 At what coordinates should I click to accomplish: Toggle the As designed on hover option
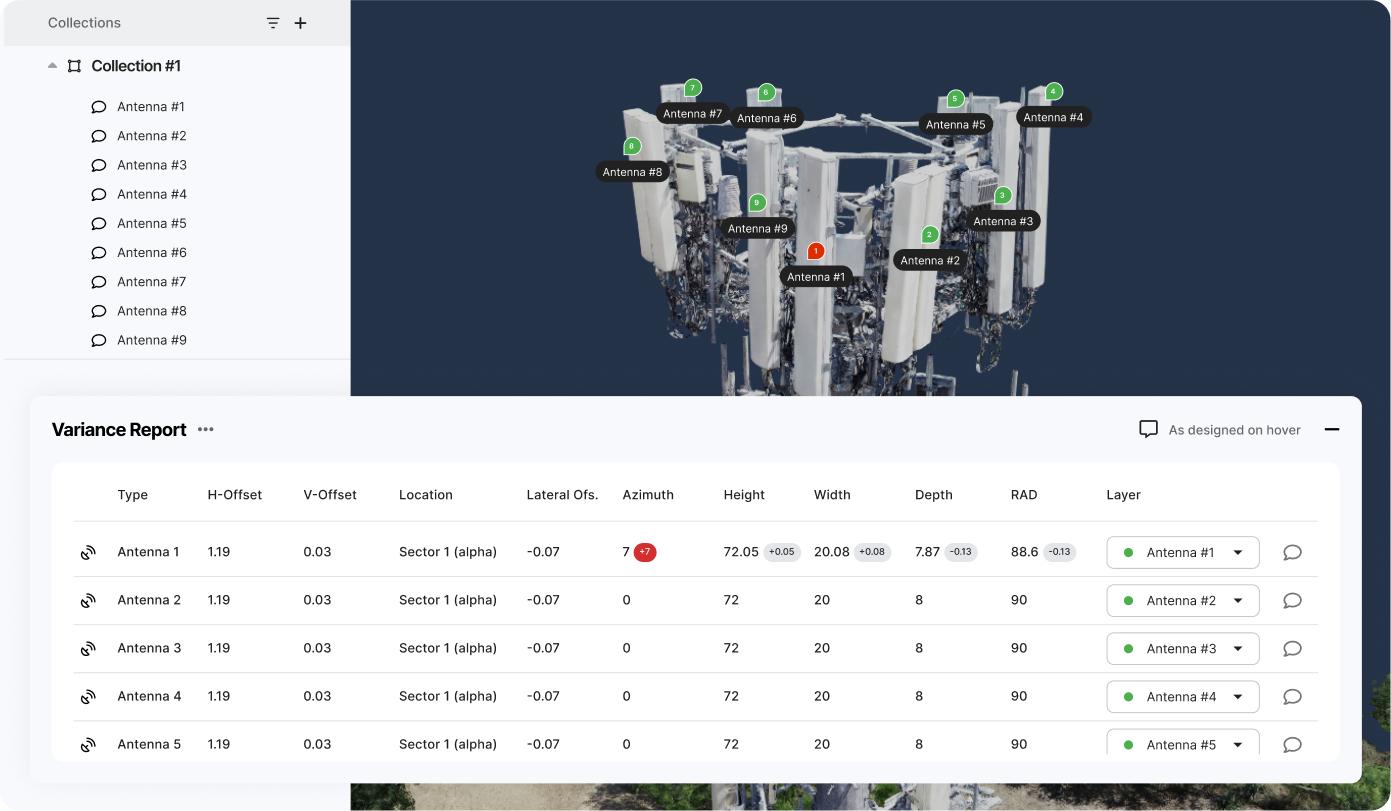coord(1234,429)
